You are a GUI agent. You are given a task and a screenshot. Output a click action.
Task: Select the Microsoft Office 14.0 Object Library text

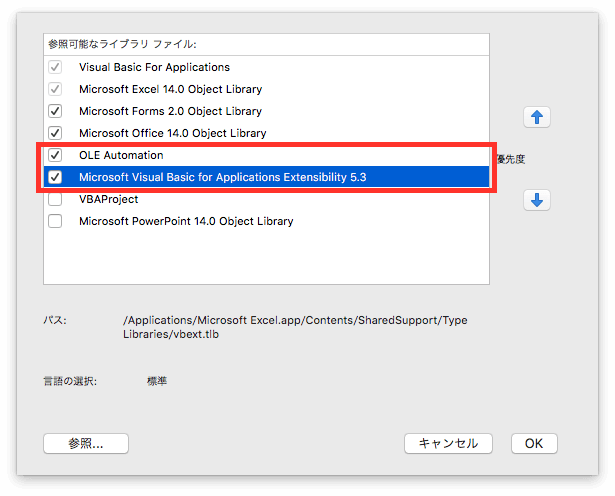[173, 133]
